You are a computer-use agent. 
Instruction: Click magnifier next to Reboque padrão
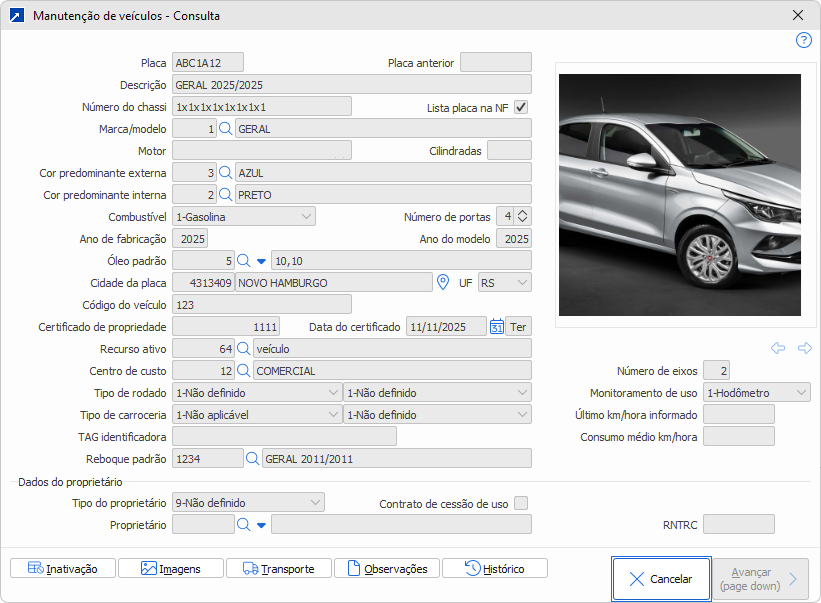(253, 459)
